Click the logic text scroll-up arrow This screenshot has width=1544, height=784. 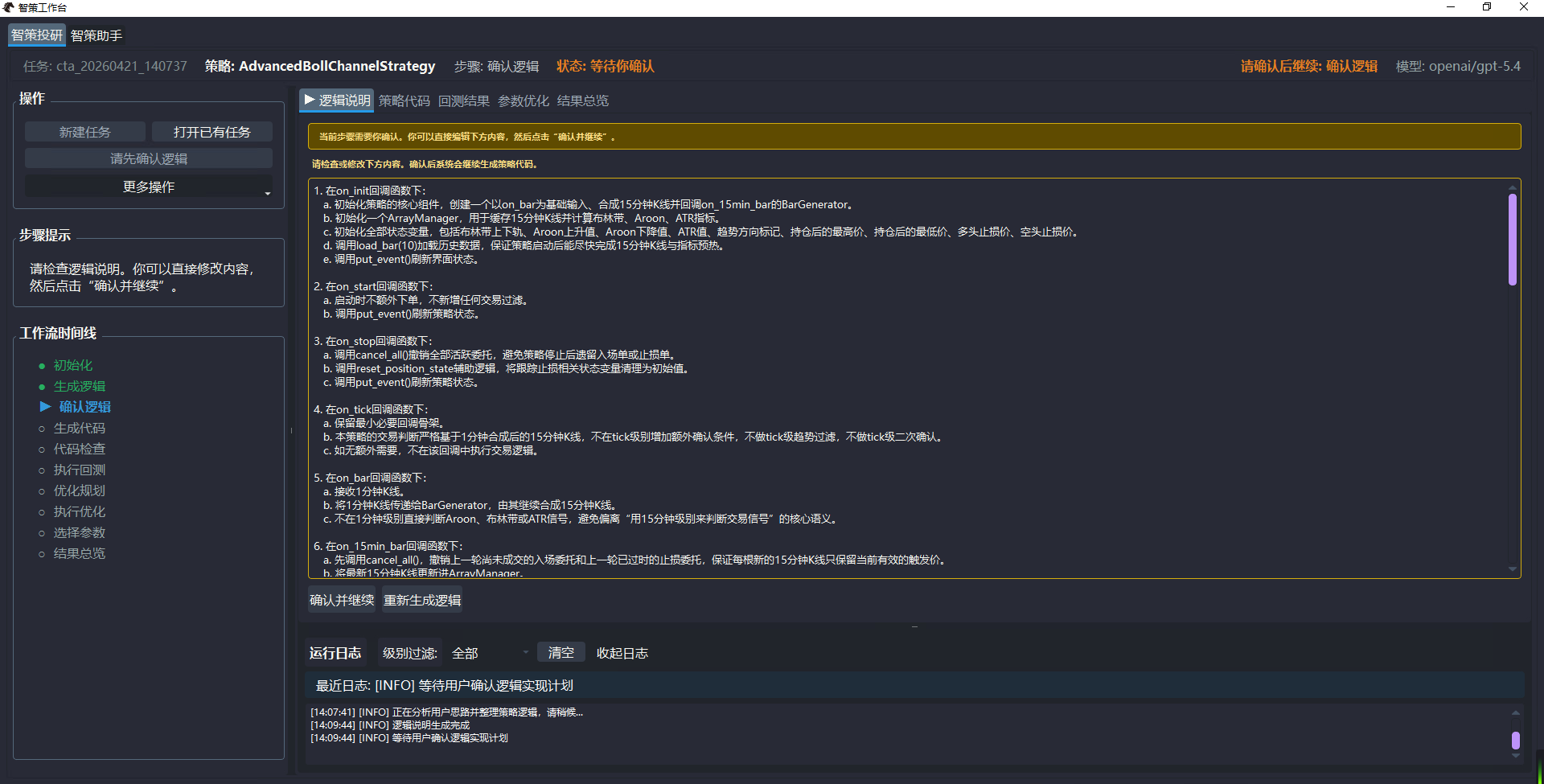coord(1513,187)
